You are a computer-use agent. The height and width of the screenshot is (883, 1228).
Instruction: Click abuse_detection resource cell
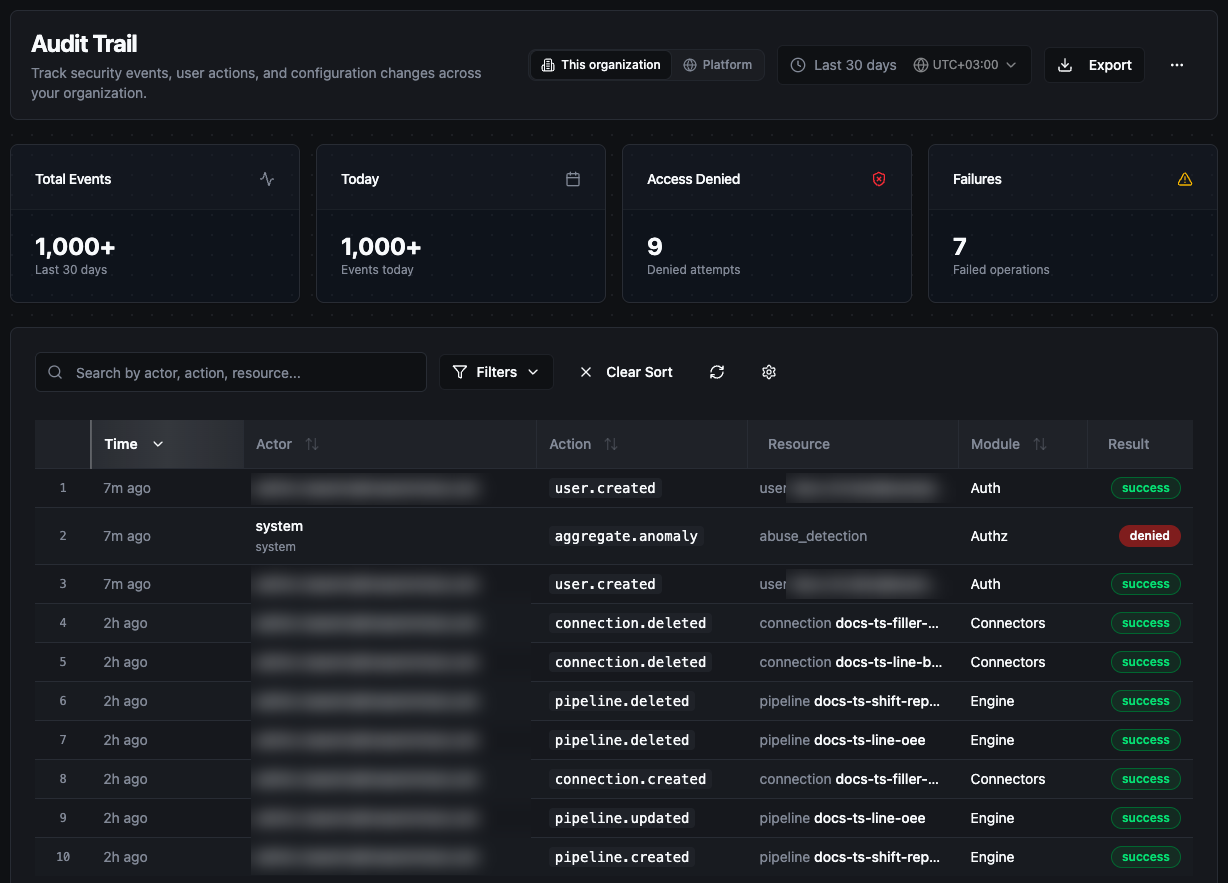pyautogui.click(x=813, y=536)
